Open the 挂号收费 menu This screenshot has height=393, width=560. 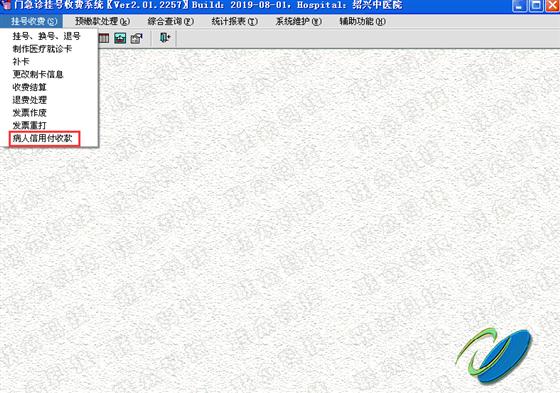click(x=34, y=21)
